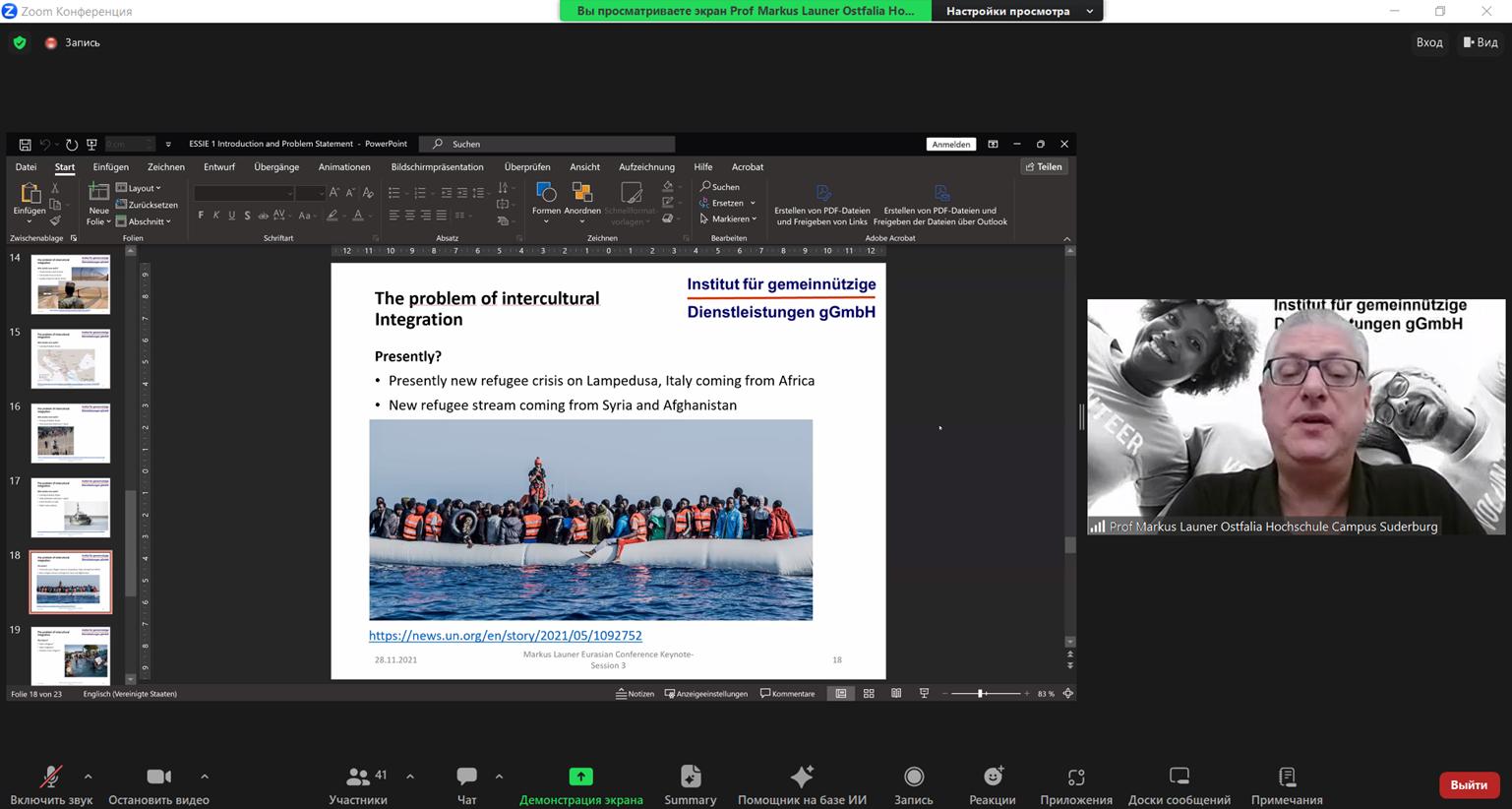Leave the meeting with Выйти button
The height and width of the screenshot is (809, 1512).
tap(1468, 784)
